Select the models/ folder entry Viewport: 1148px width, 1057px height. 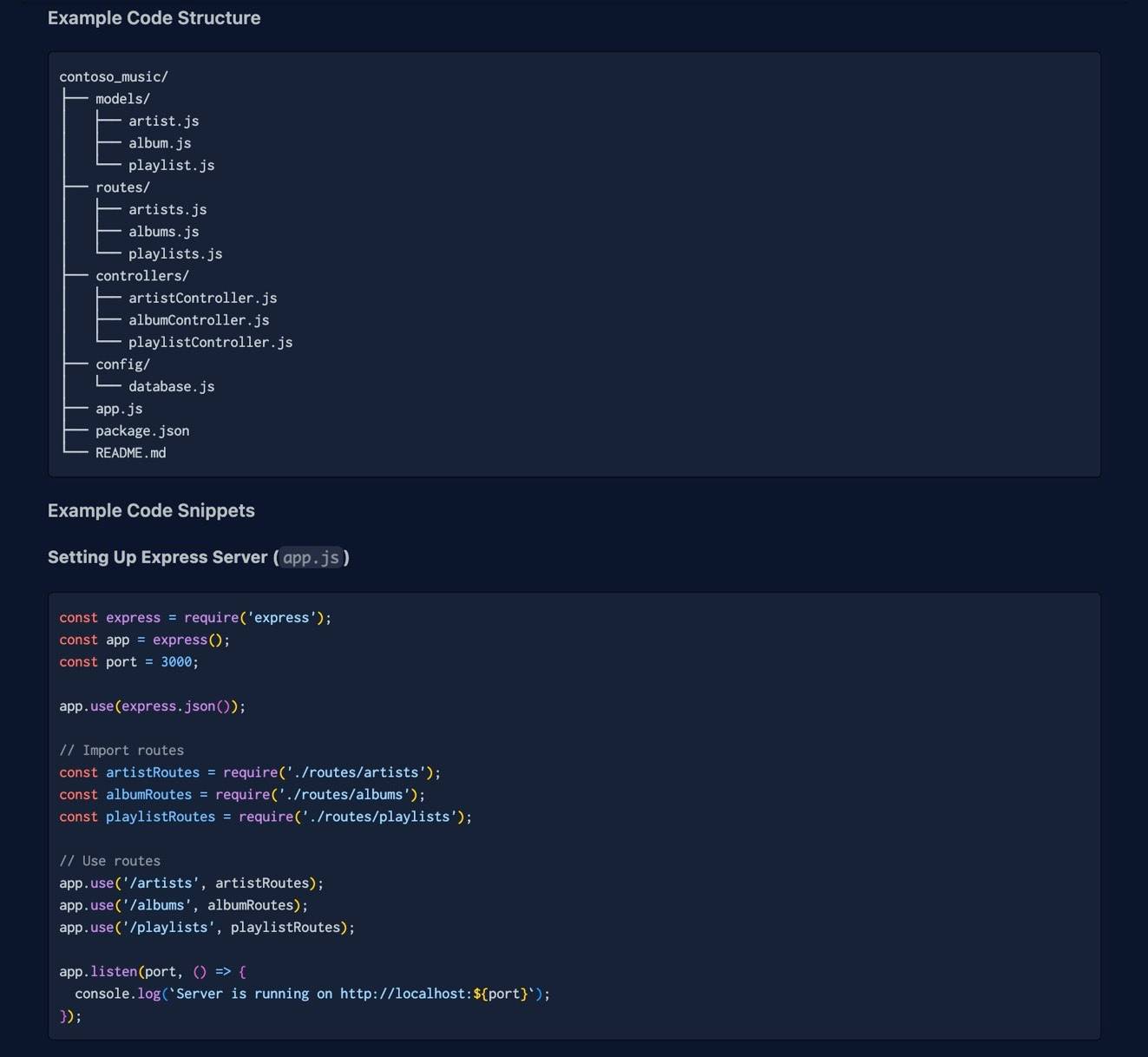point(122,99)
